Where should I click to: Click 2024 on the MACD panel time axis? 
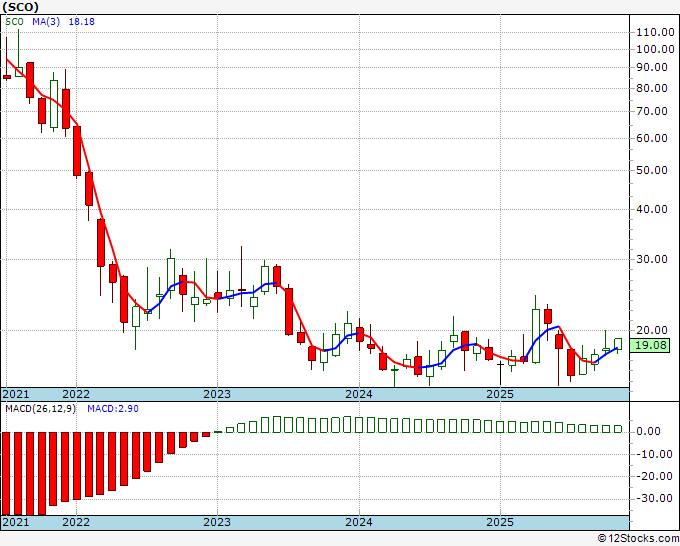click(359, 522)
